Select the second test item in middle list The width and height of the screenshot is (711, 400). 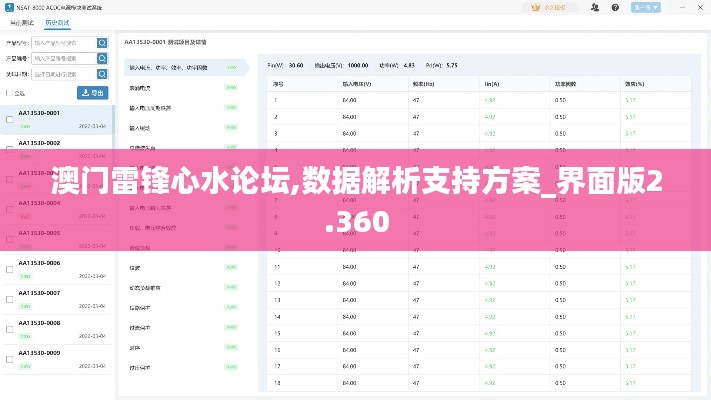[184, 88]
